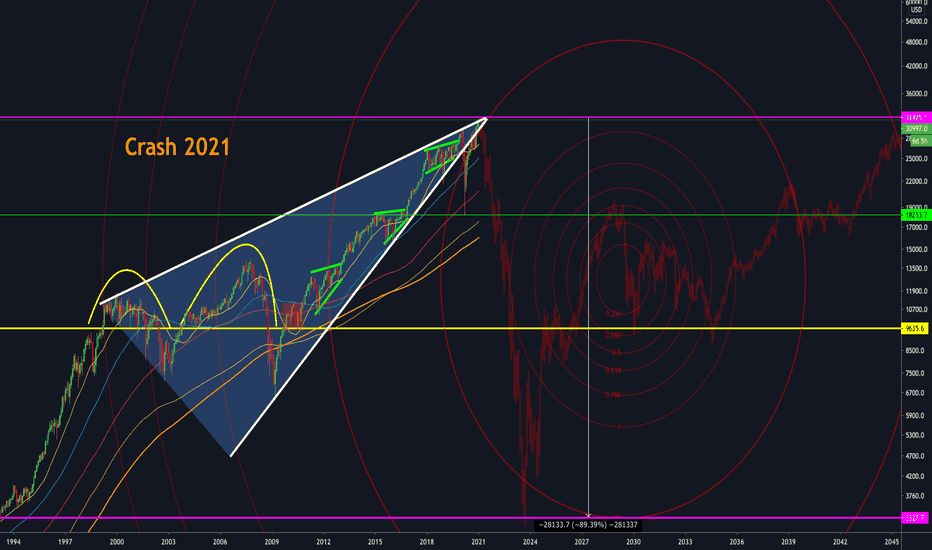The height and width of the screenshot is (550, 932).
Task: Click the 36000.0 price axis value
Action: pos(916,94)
